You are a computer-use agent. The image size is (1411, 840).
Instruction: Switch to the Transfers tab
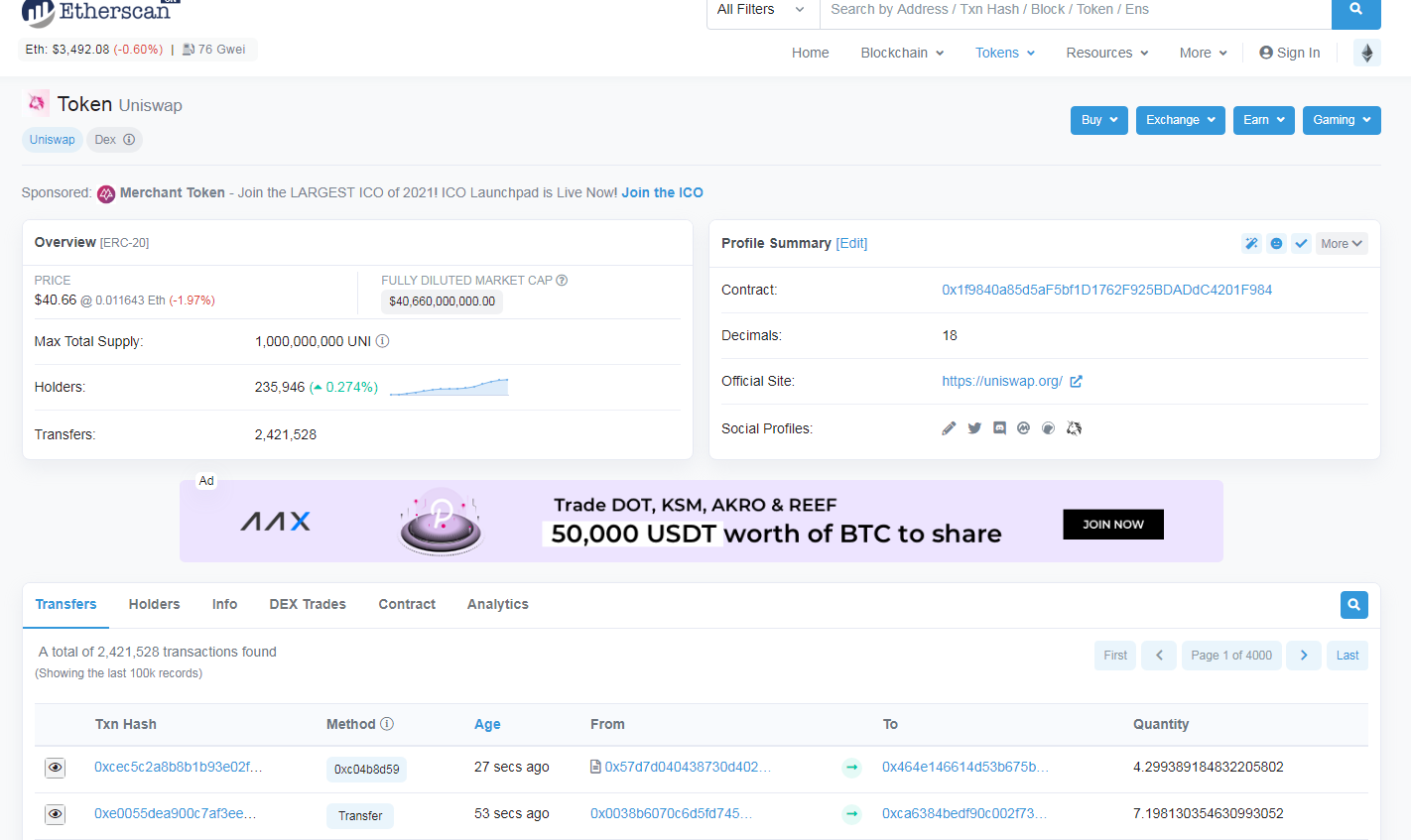coord(66,604)
